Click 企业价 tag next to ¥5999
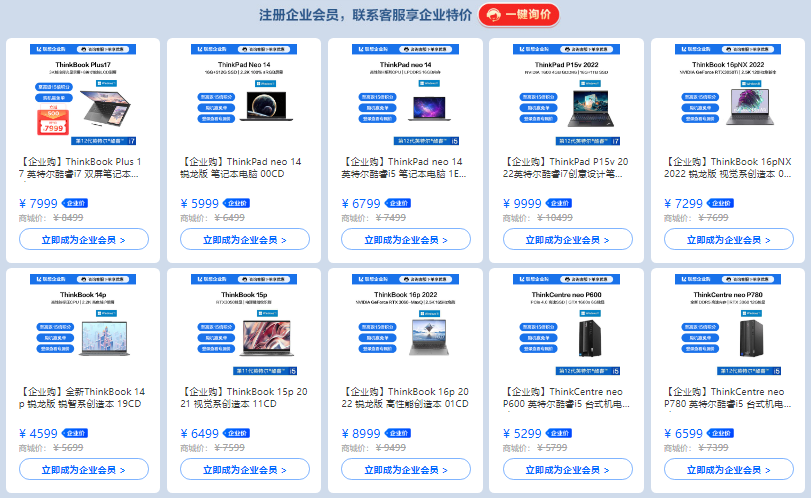Screen dimensions: 811x498 [236, 203]
